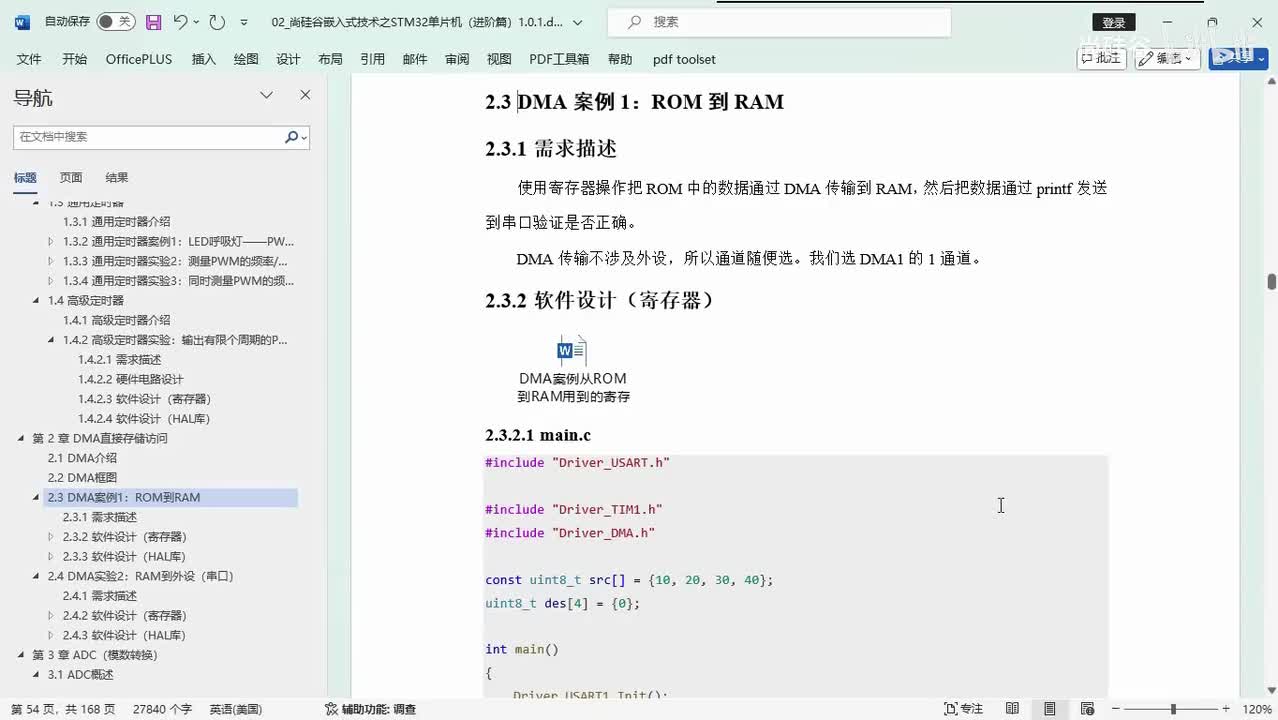Open the pdf toolset ribbon tab

684,59
